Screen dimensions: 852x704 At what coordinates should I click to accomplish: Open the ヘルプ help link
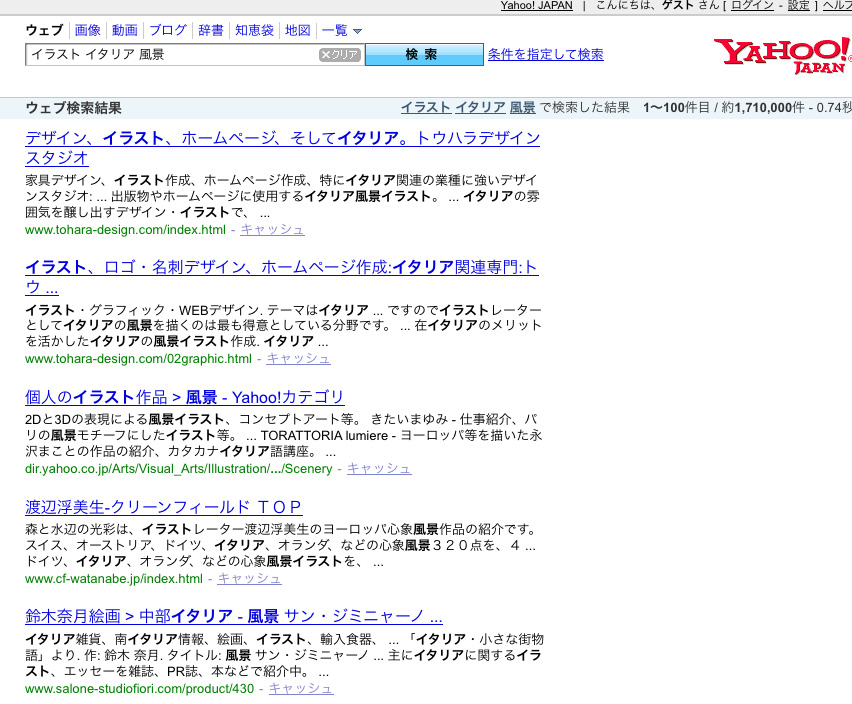click(x=837, y=5)
